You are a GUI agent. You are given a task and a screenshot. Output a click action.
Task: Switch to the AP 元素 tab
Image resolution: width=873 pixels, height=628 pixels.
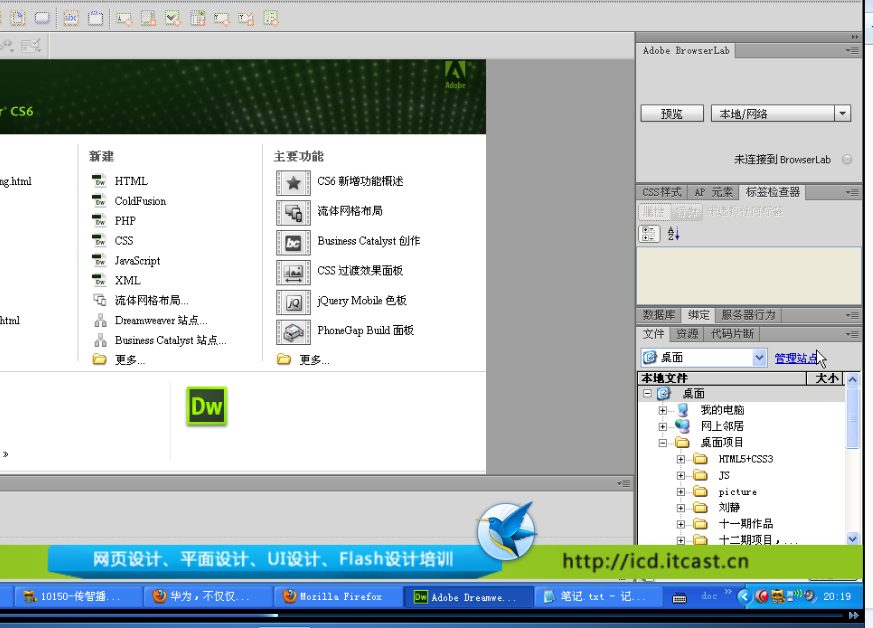pyautogui.click(x=713, y=192)
